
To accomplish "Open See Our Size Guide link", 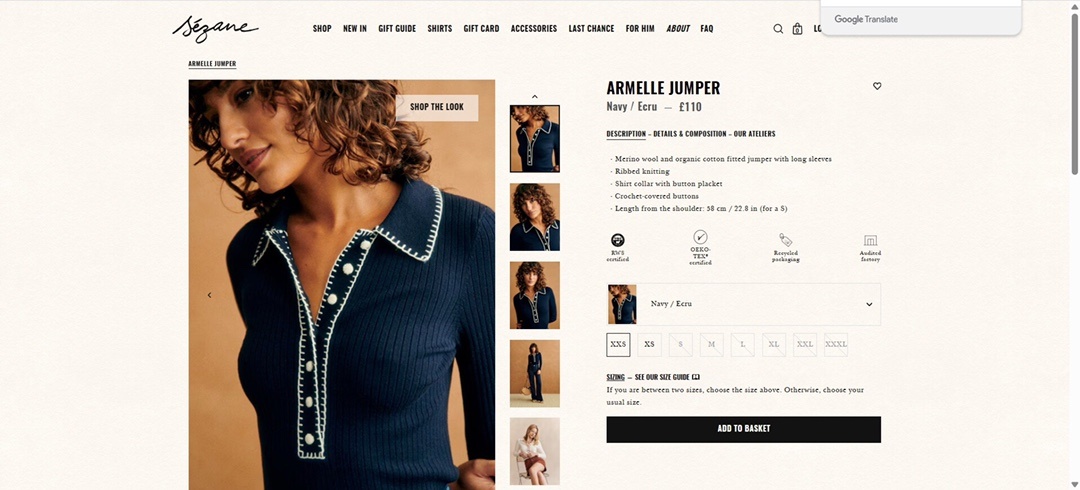I will [x=667, y=377].
